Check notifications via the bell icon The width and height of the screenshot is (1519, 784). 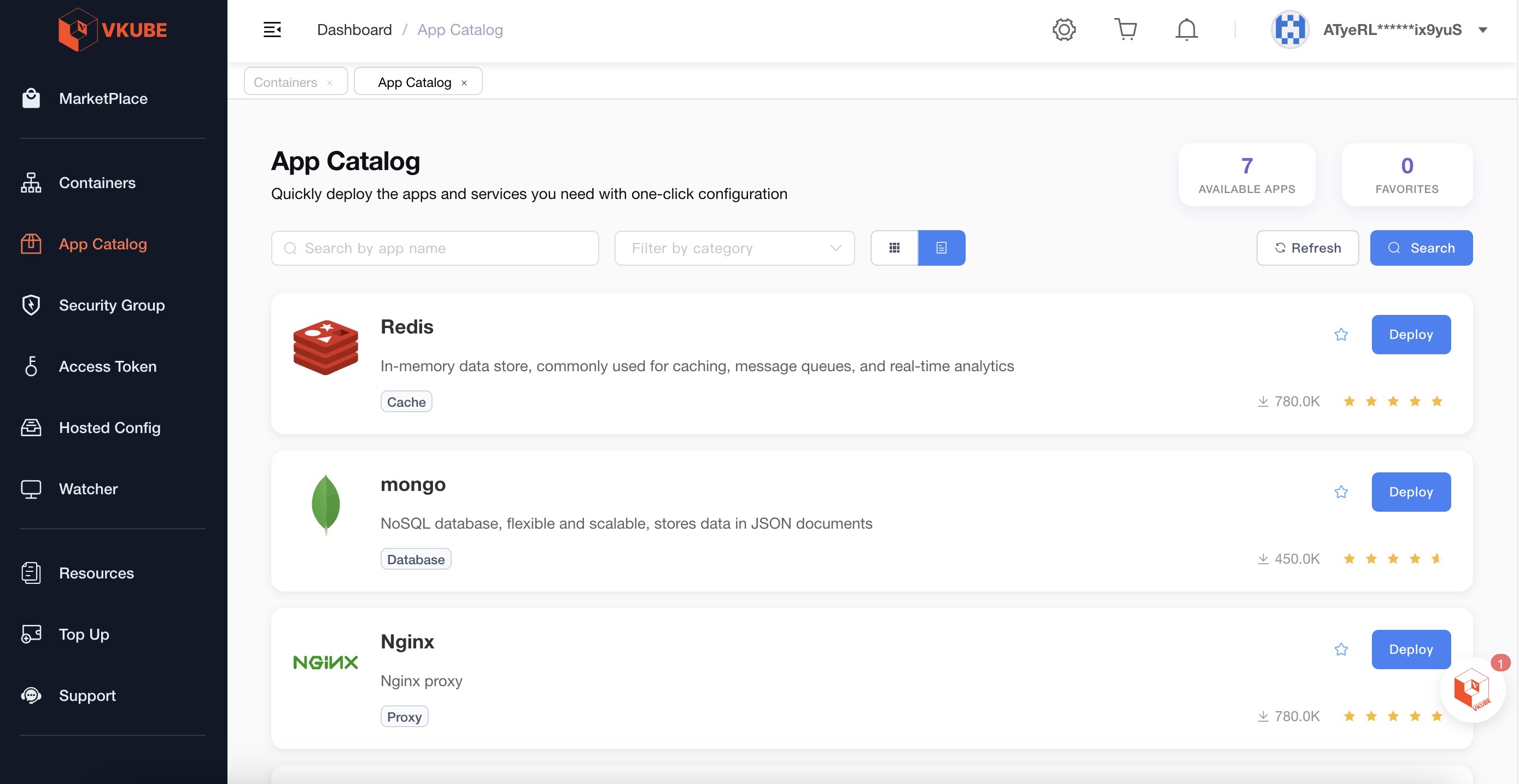[1187, 29]
